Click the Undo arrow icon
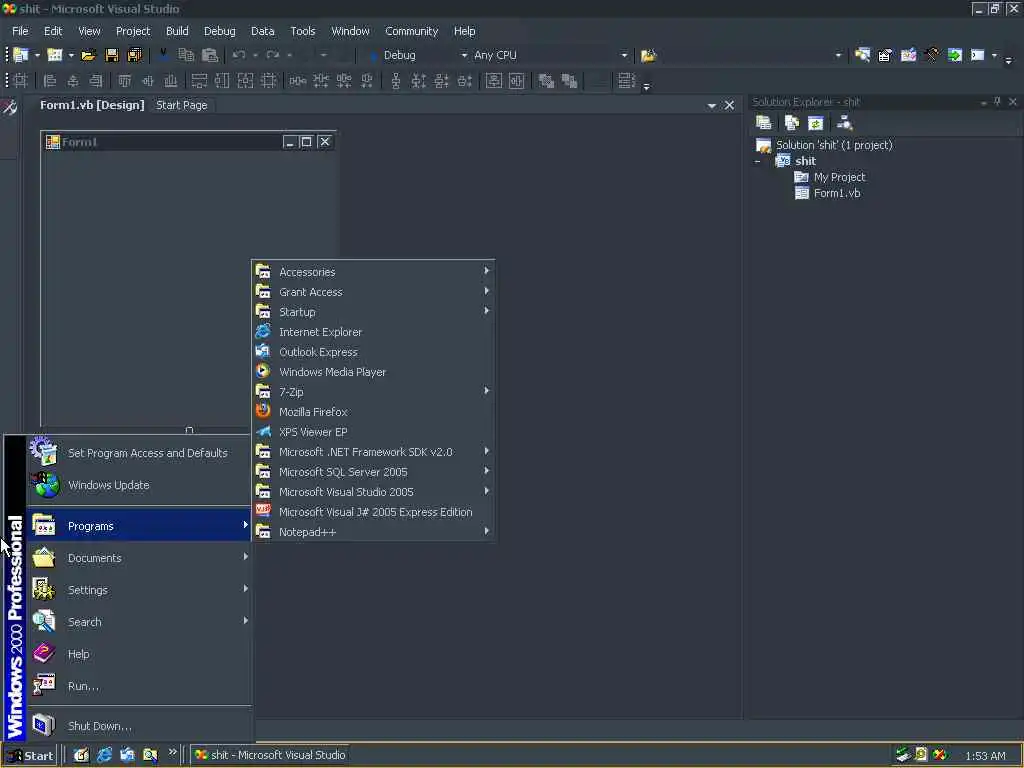 click(239, 56)
